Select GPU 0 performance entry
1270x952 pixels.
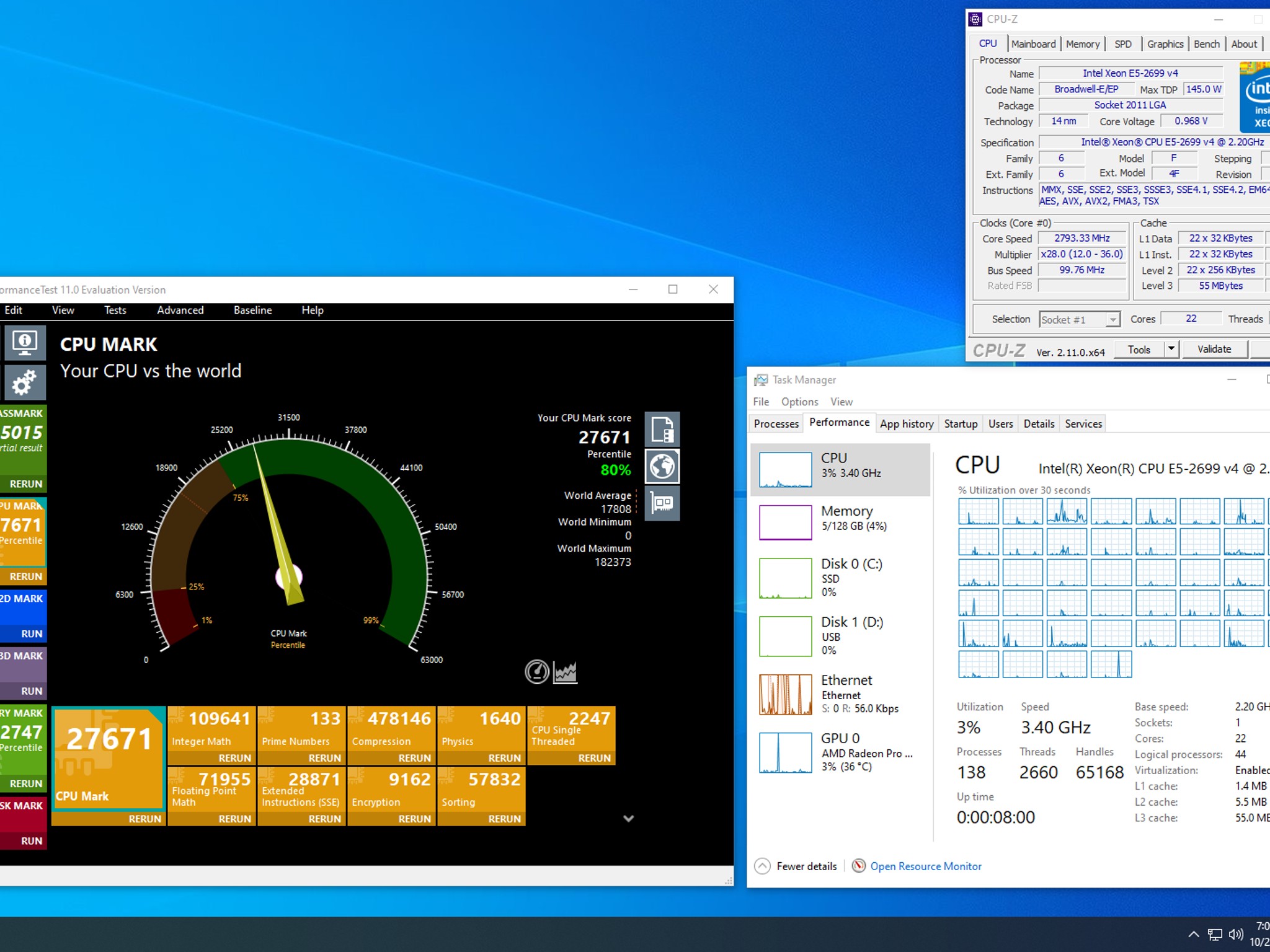click(840, 752)
